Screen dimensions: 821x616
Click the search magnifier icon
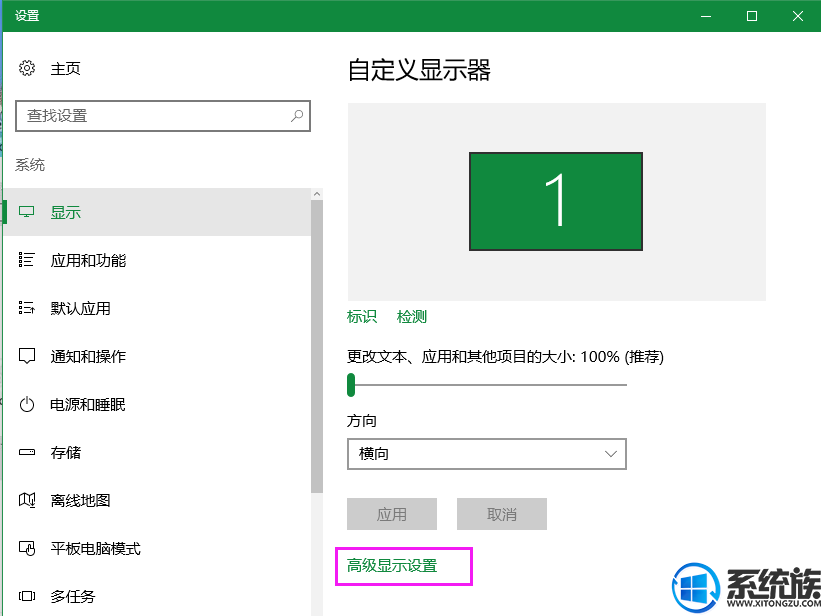pos(297,116)
